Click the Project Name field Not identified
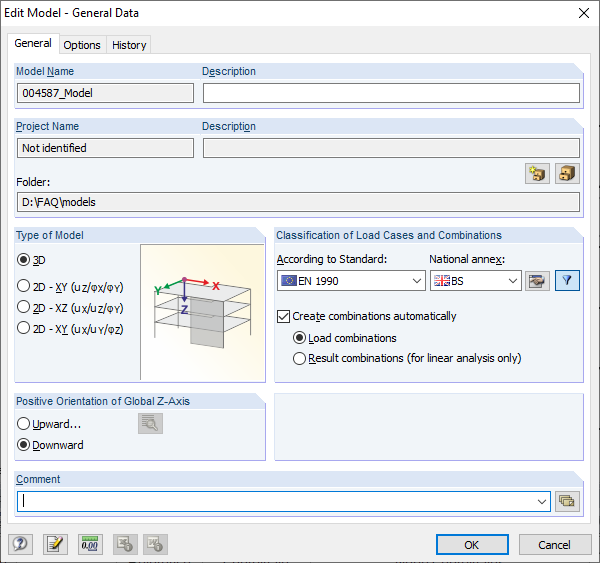 [x=105, y=148]
